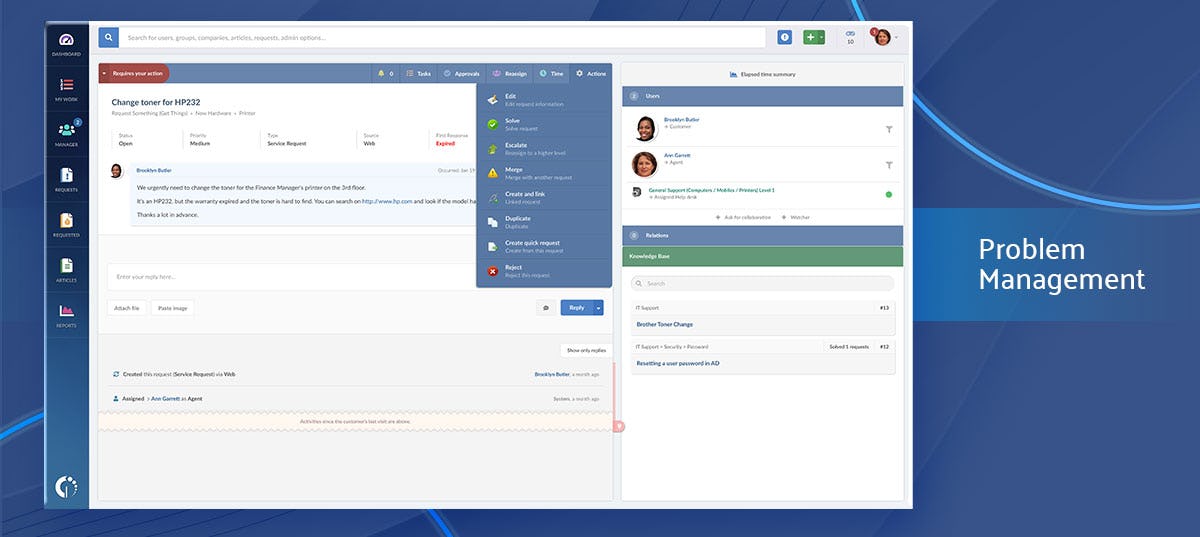The image size is (1200, 537).
Task: Click the blue search magnifier icon
Action: tap(109, 37)
